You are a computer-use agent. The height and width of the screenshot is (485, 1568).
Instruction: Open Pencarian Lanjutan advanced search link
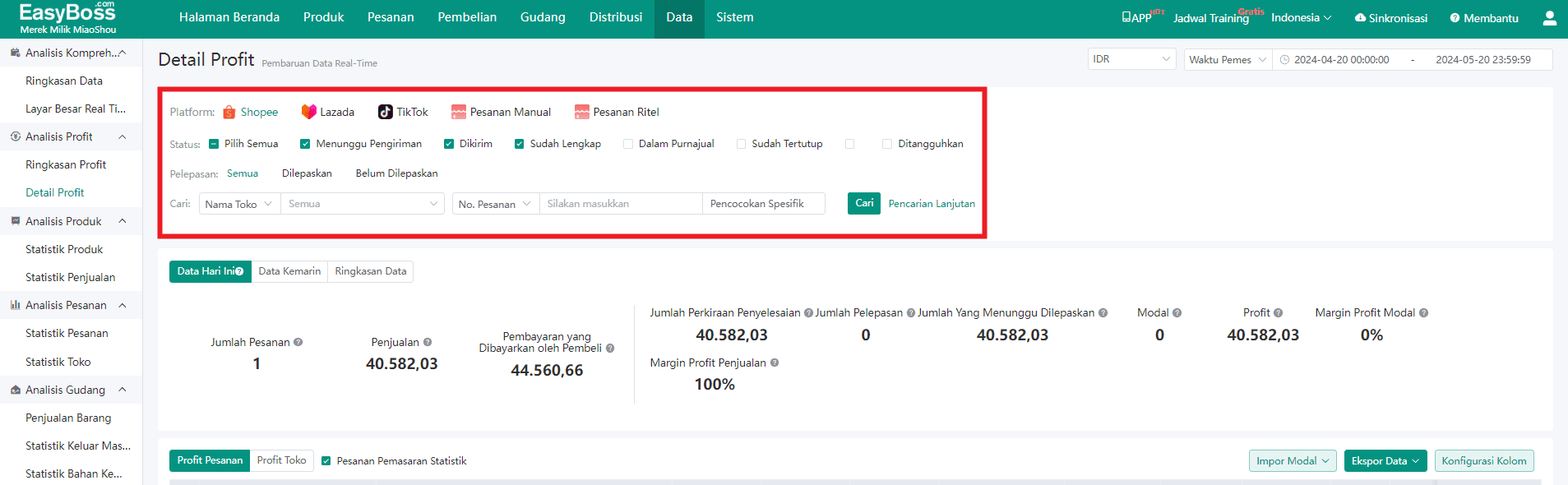click(932, 204)
